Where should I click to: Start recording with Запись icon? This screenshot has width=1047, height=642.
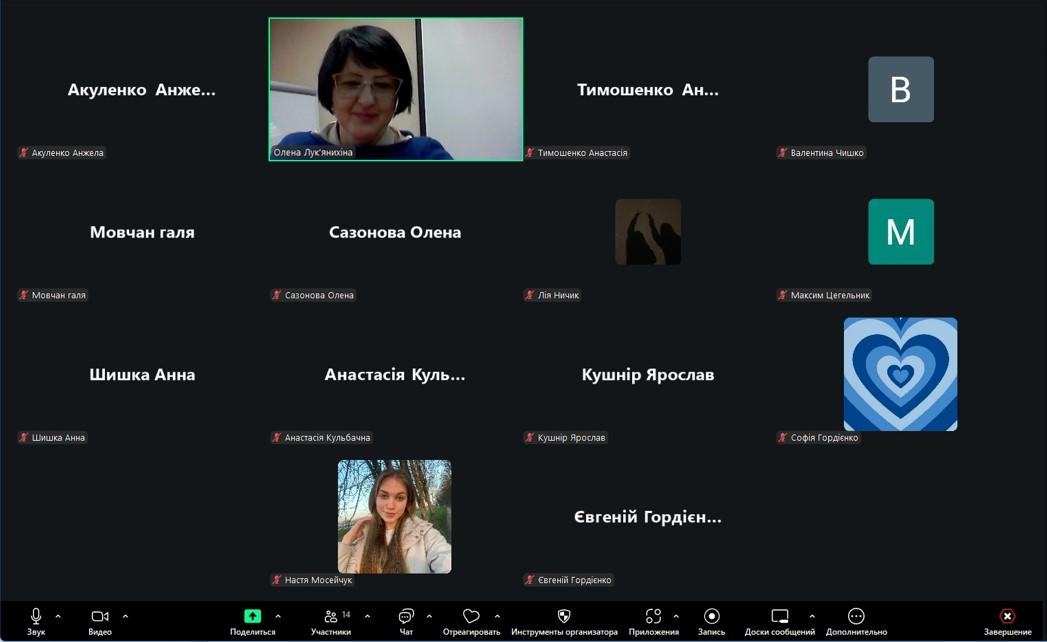pos(712,616)
